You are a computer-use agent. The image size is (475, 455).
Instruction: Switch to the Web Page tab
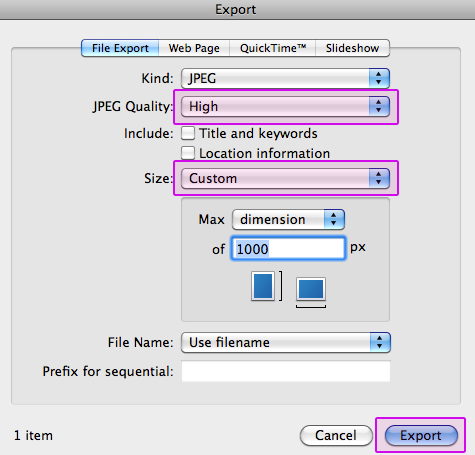[194, 48]
